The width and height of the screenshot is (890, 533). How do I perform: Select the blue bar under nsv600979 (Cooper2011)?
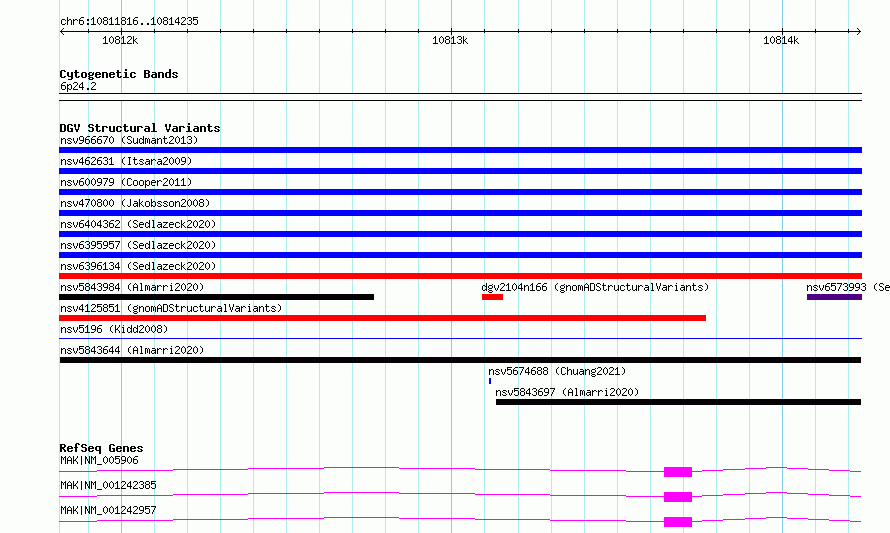tap(460, 192)
